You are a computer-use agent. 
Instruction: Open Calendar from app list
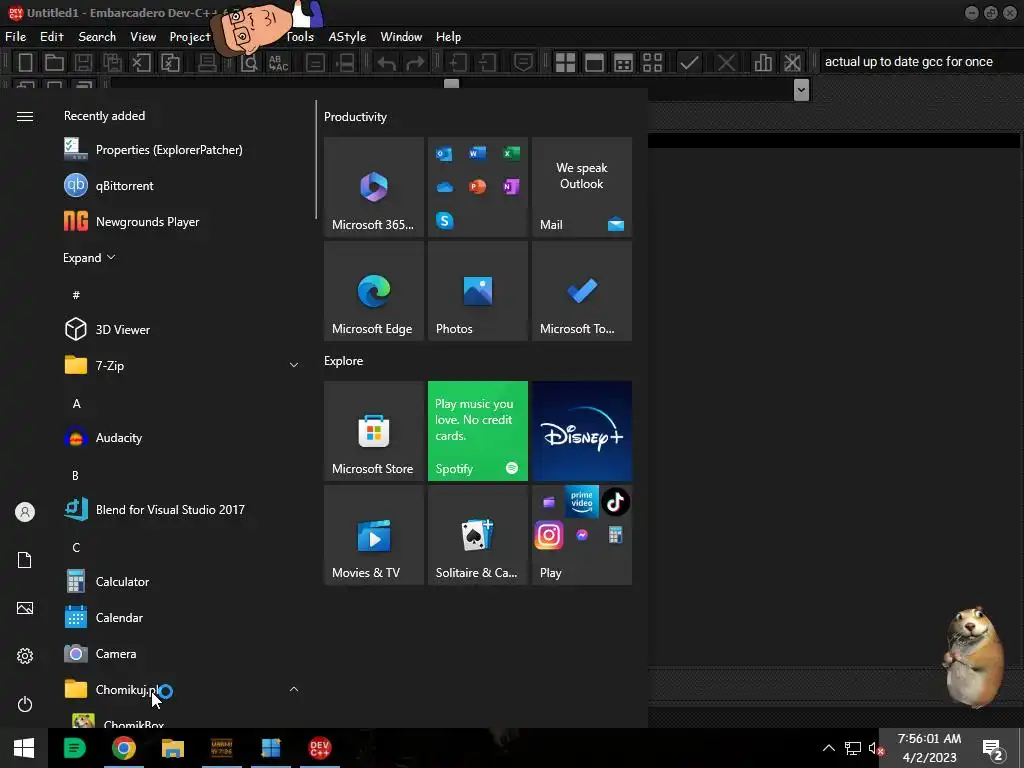pos(183,617)
